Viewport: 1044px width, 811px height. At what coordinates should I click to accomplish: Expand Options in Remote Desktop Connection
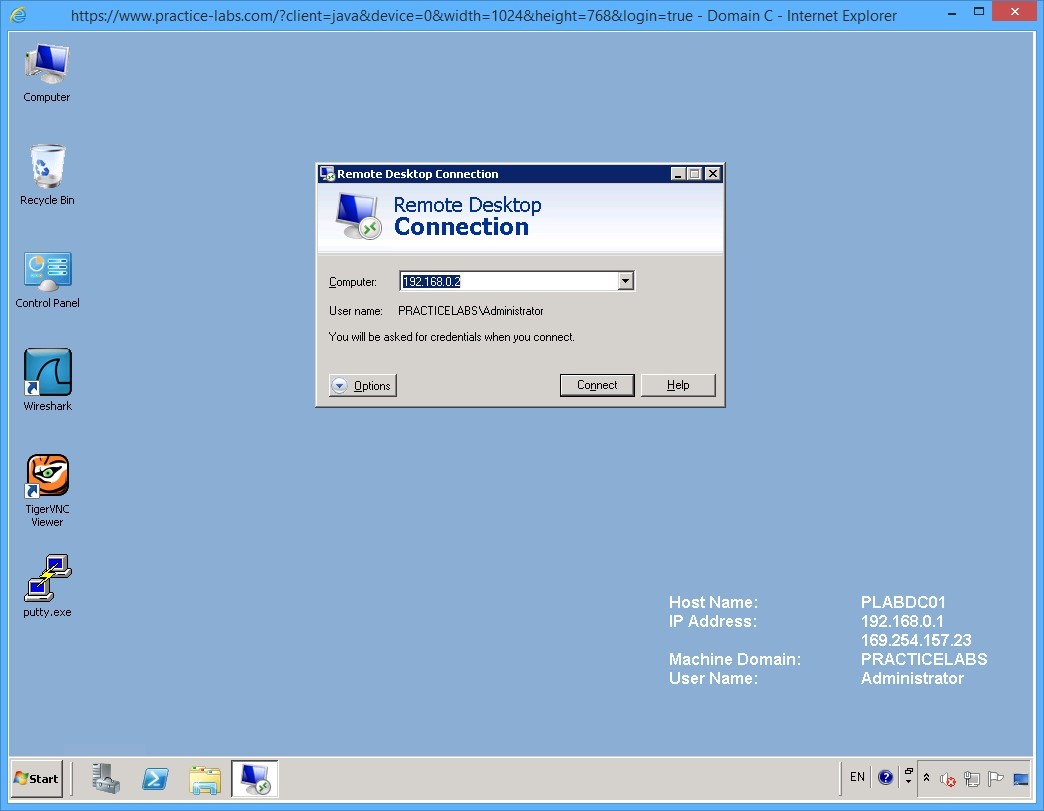tap(362, 385)
